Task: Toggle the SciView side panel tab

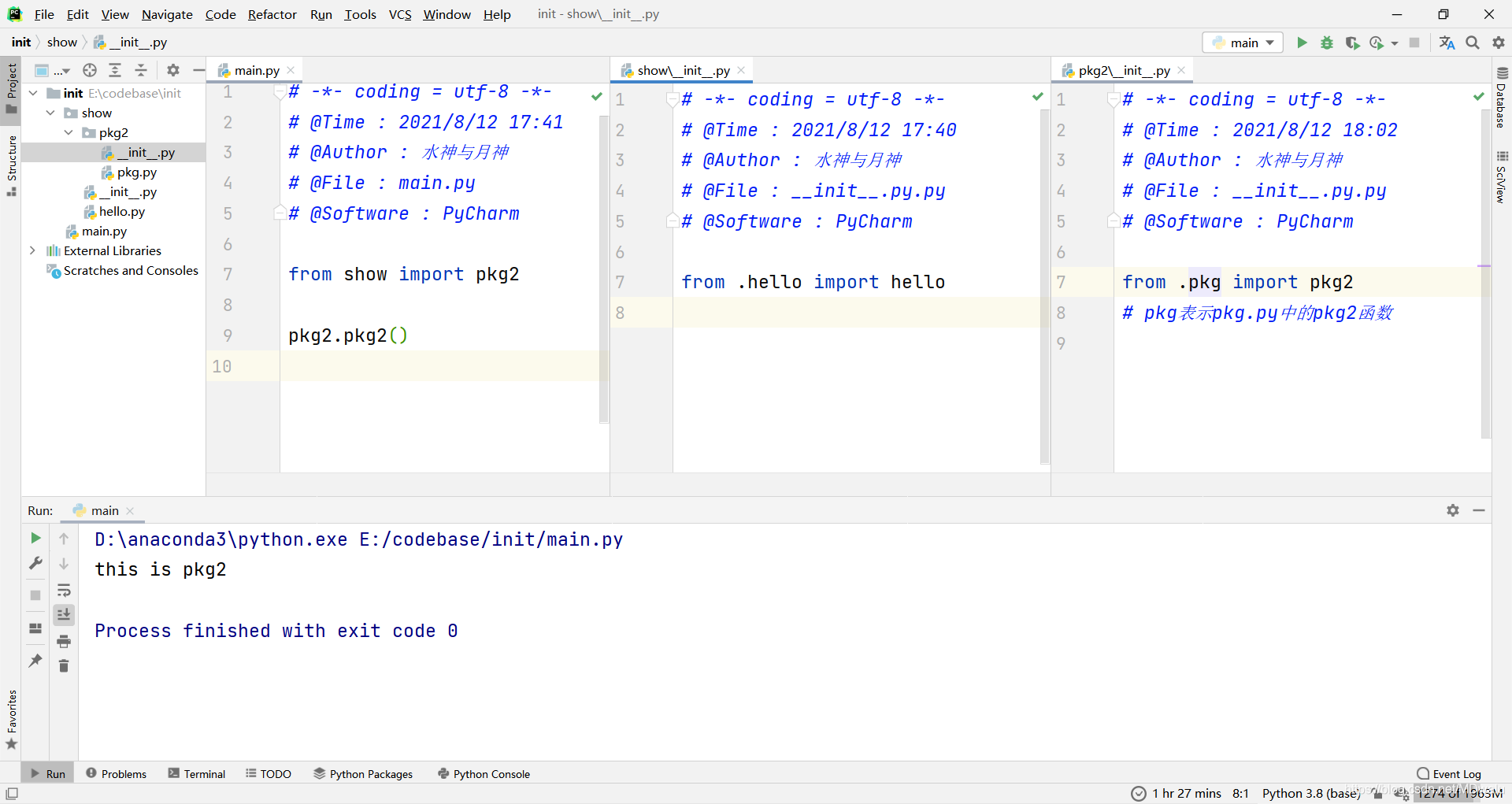Action: click(1502, 176)
